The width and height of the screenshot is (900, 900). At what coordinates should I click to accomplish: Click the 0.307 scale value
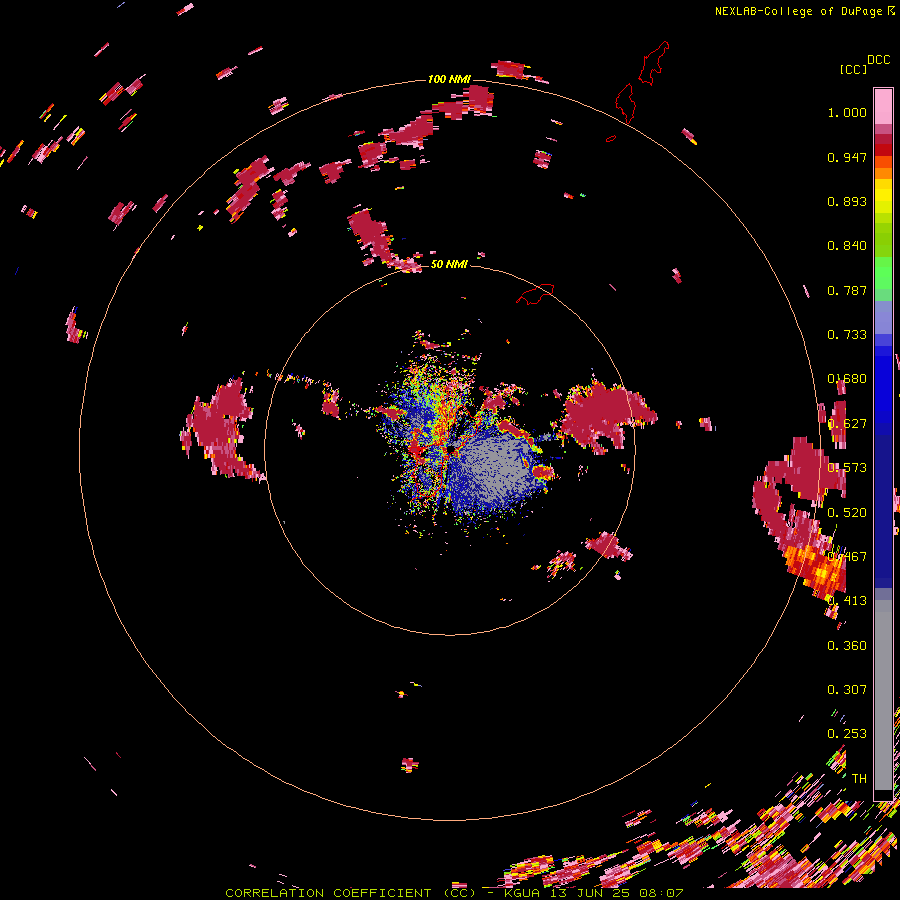[x=847, y=689]
